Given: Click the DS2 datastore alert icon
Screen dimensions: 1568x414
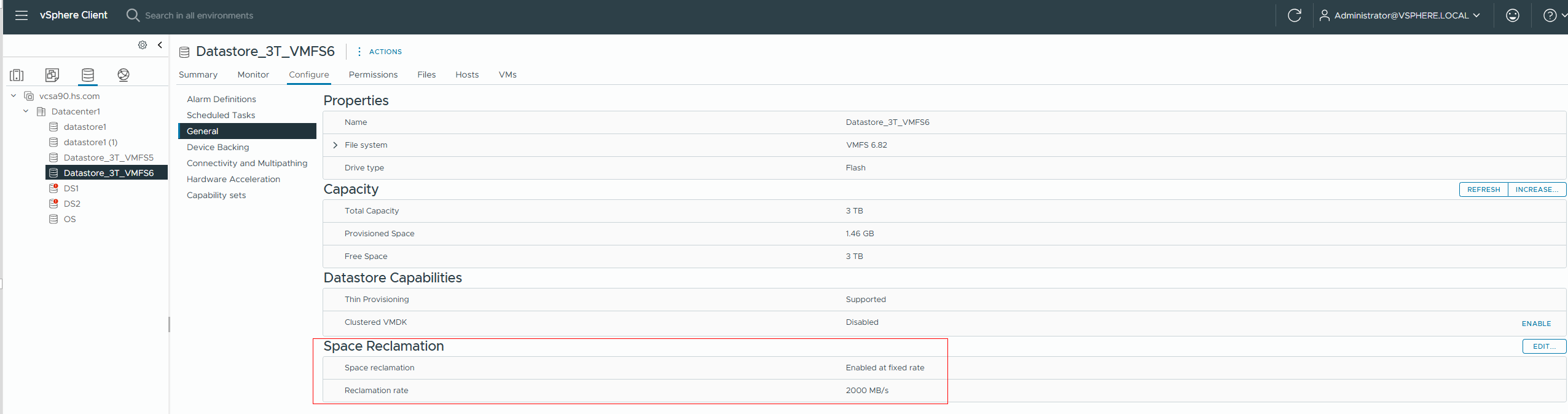Looking at the screenshot, I should click(x=53, y=204).
